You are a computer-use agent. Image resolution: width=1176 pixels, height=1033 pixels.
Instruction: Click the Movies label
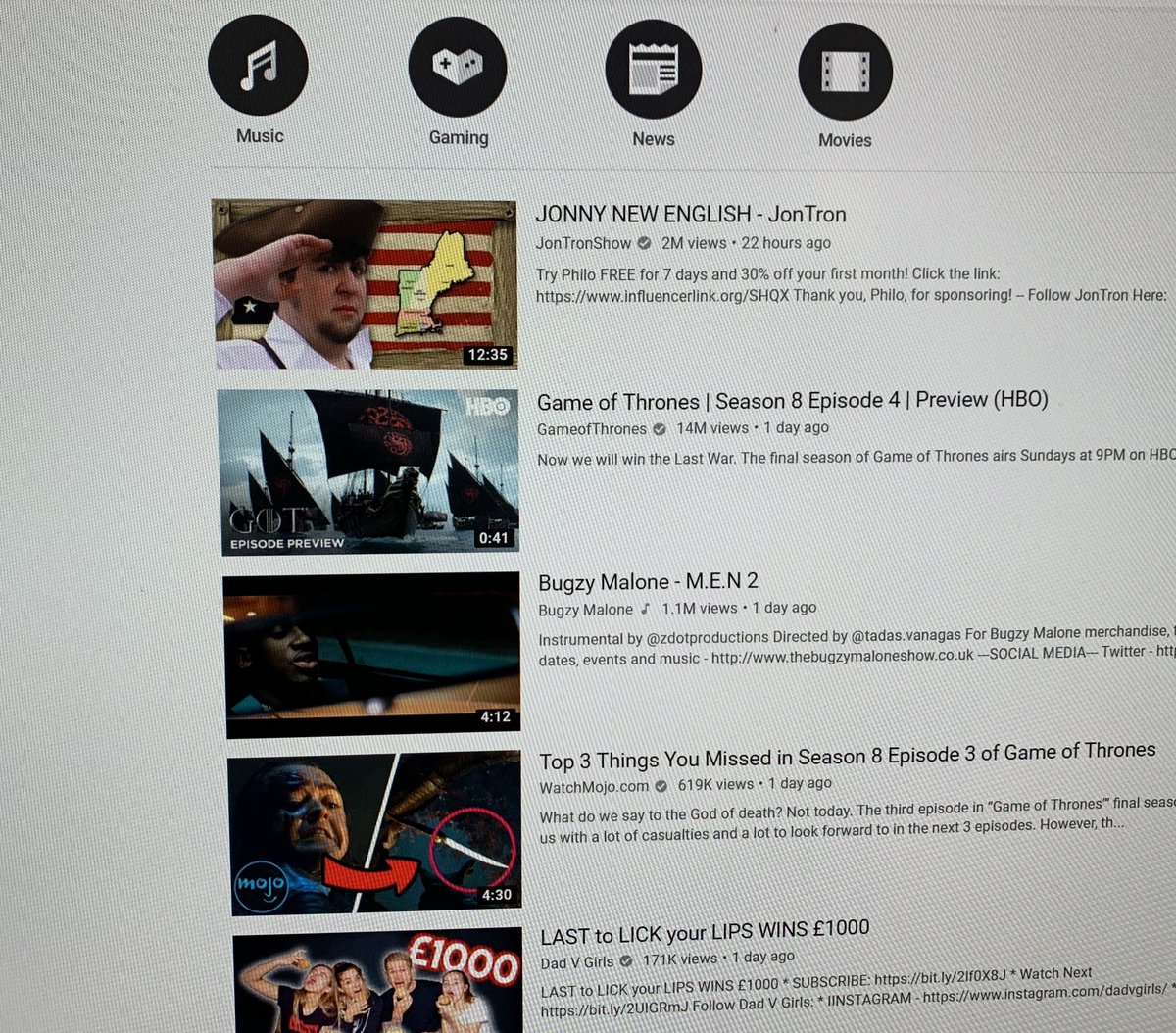[845, 140]
